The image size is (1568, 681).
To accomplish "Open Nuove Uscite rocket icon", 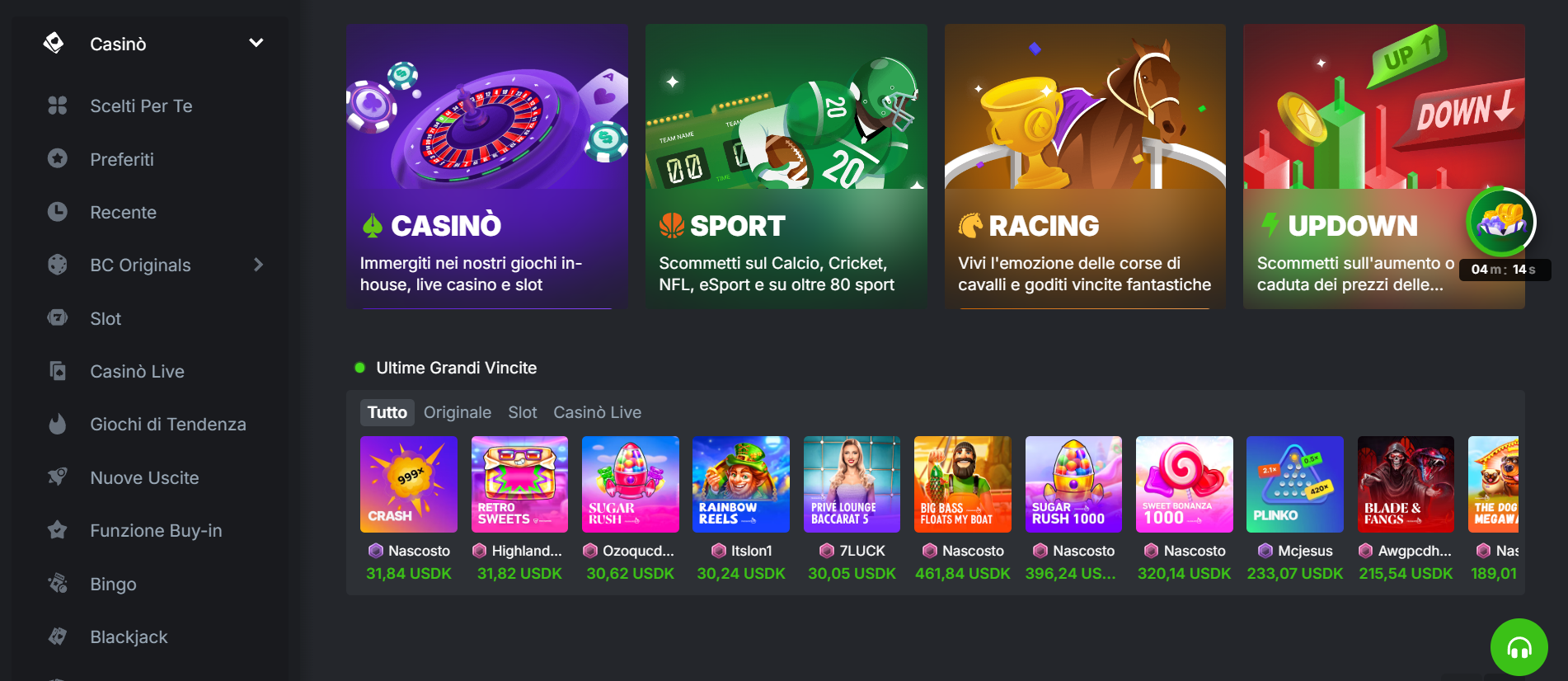I will click(57, 477).
